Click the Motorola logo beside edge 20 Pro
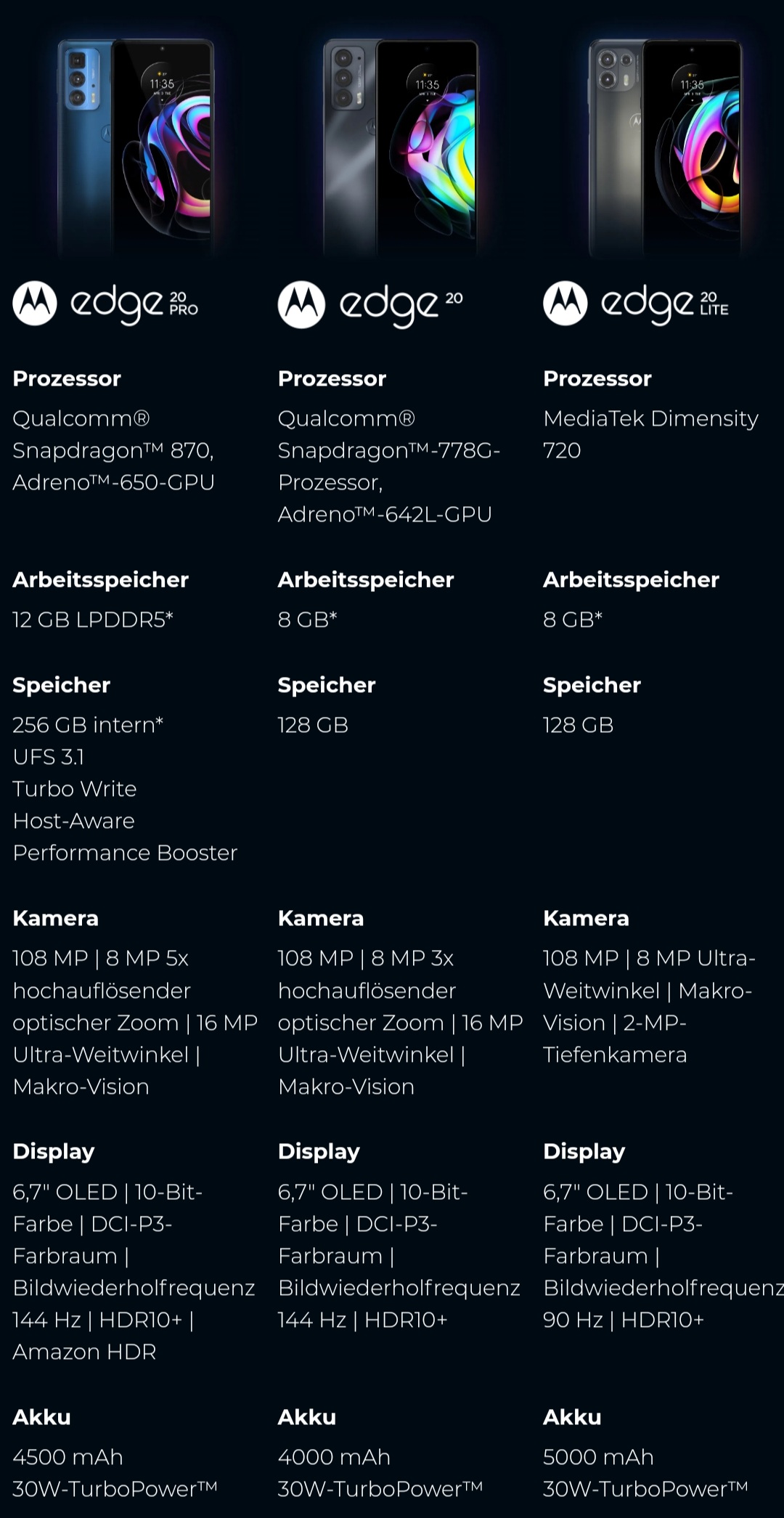Image resolution: width=784 pixels, height=1518 pixels. pyautogui.click(x=35, y=304)
